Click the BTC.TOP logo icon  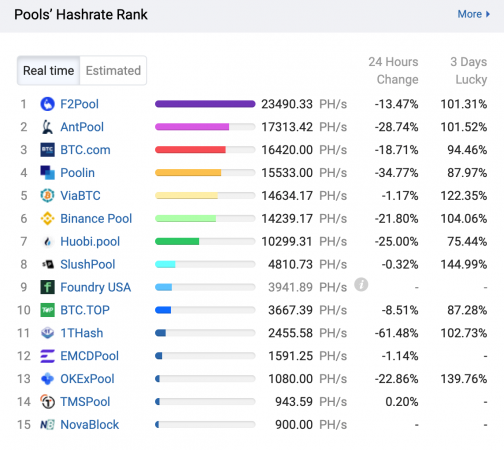pyautogui.click(x=47, y=310)
